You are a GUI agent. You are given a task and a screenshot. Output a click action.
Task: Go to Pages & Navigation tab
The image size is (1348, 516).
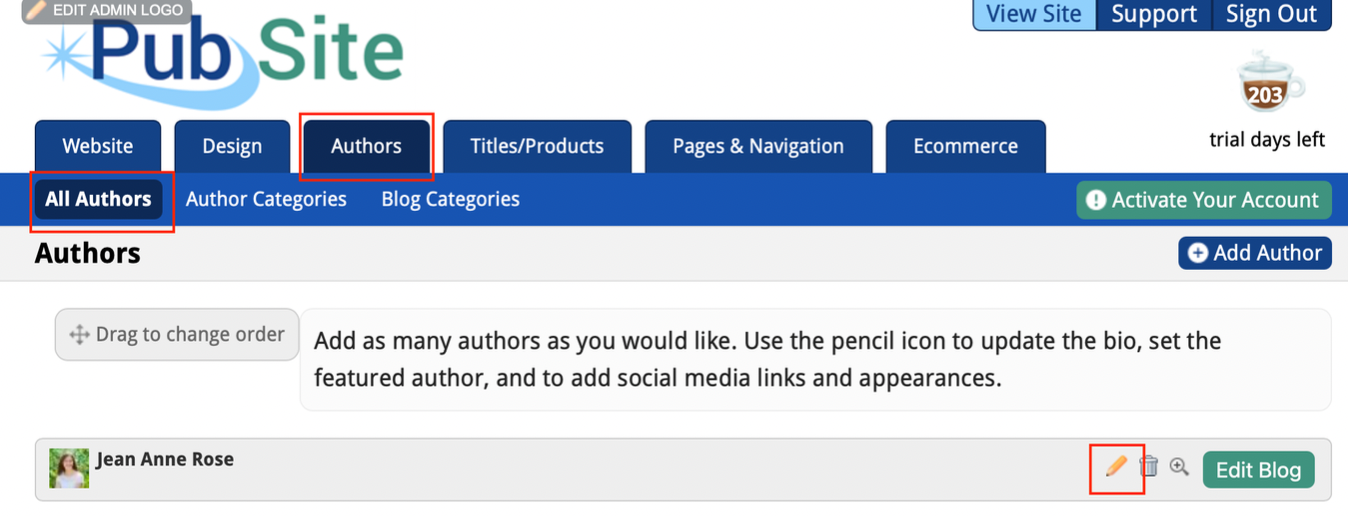tap(758, 146)
